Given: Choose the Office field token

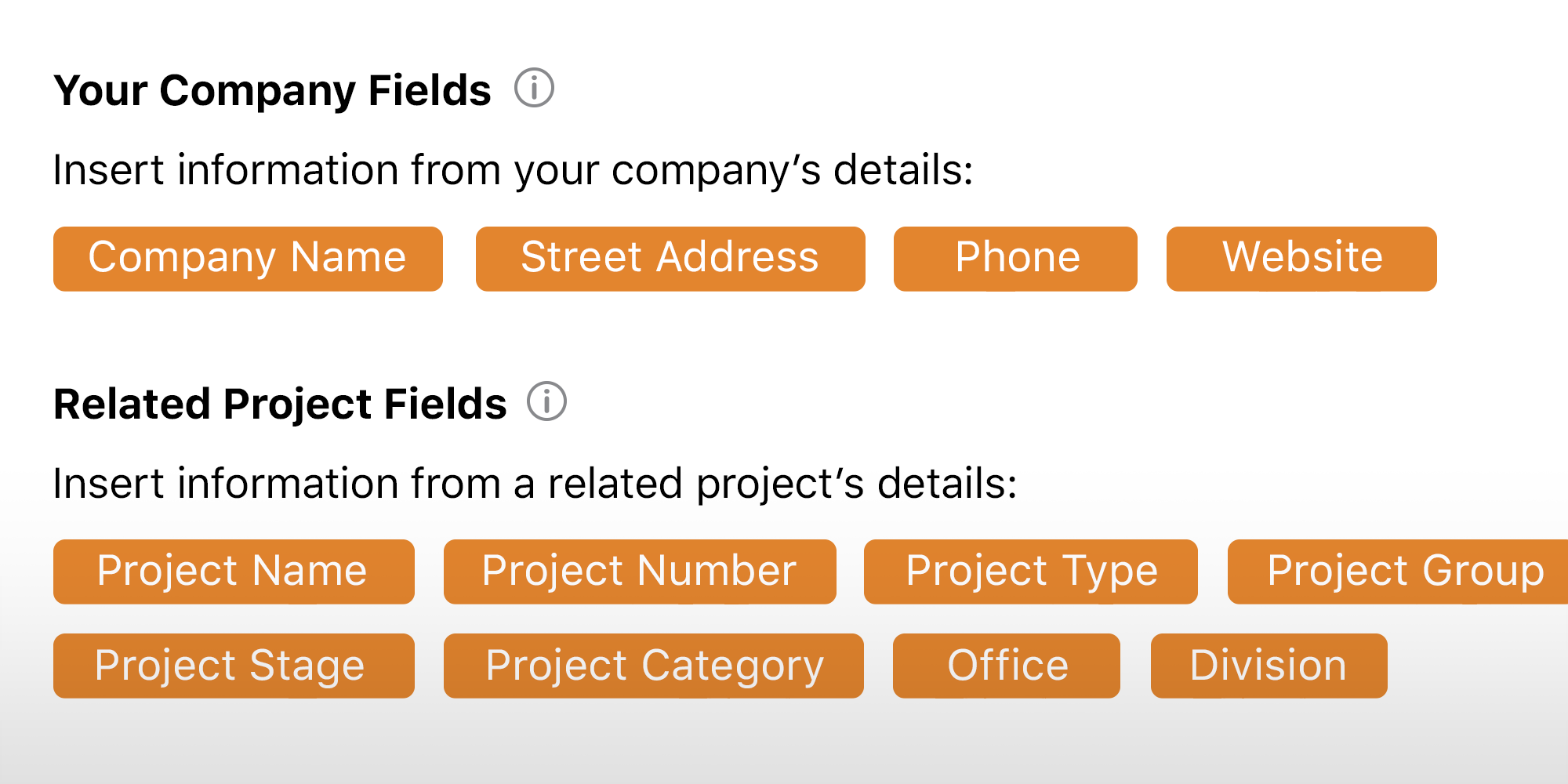Looking at the screenshot, I should pyautogui.click(x=1007, y=666).
